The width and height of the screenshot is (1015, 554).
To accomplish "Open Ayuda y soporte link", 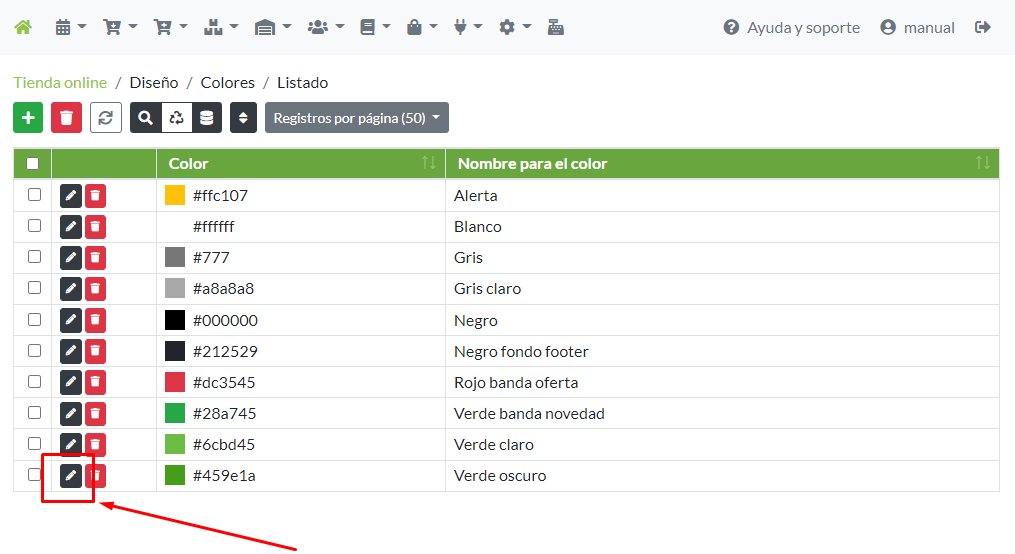I will (x=791, y=27).
